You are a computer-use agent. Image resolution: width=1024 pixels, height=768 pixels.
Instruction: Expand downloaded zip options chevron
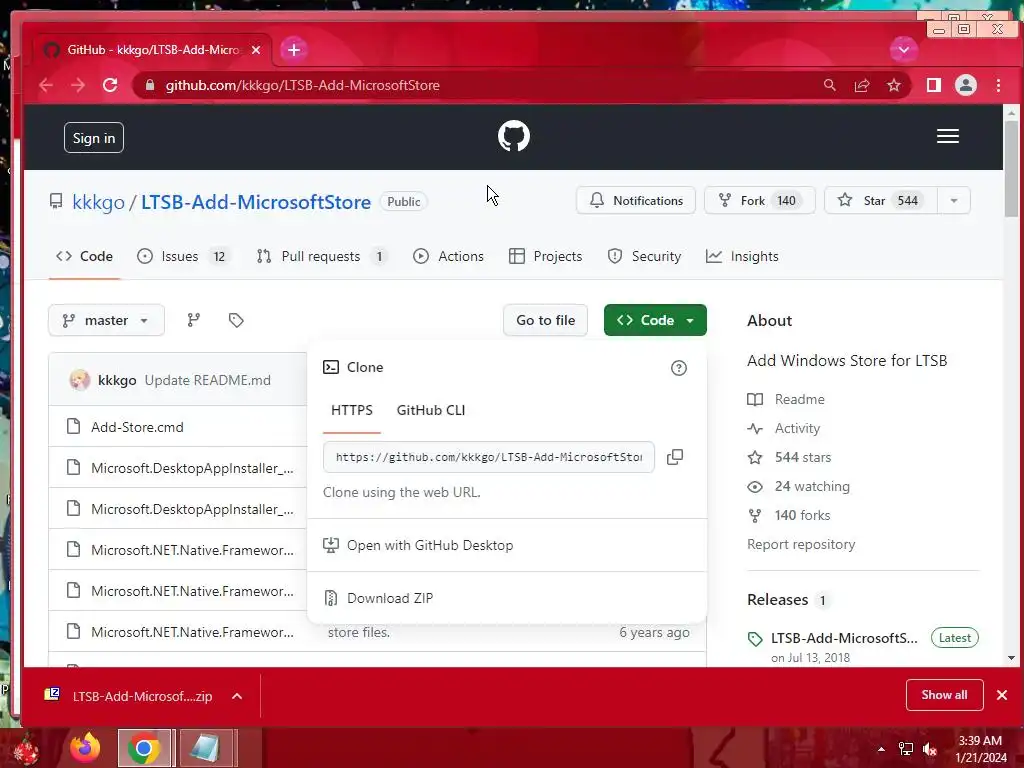[237, 696]
